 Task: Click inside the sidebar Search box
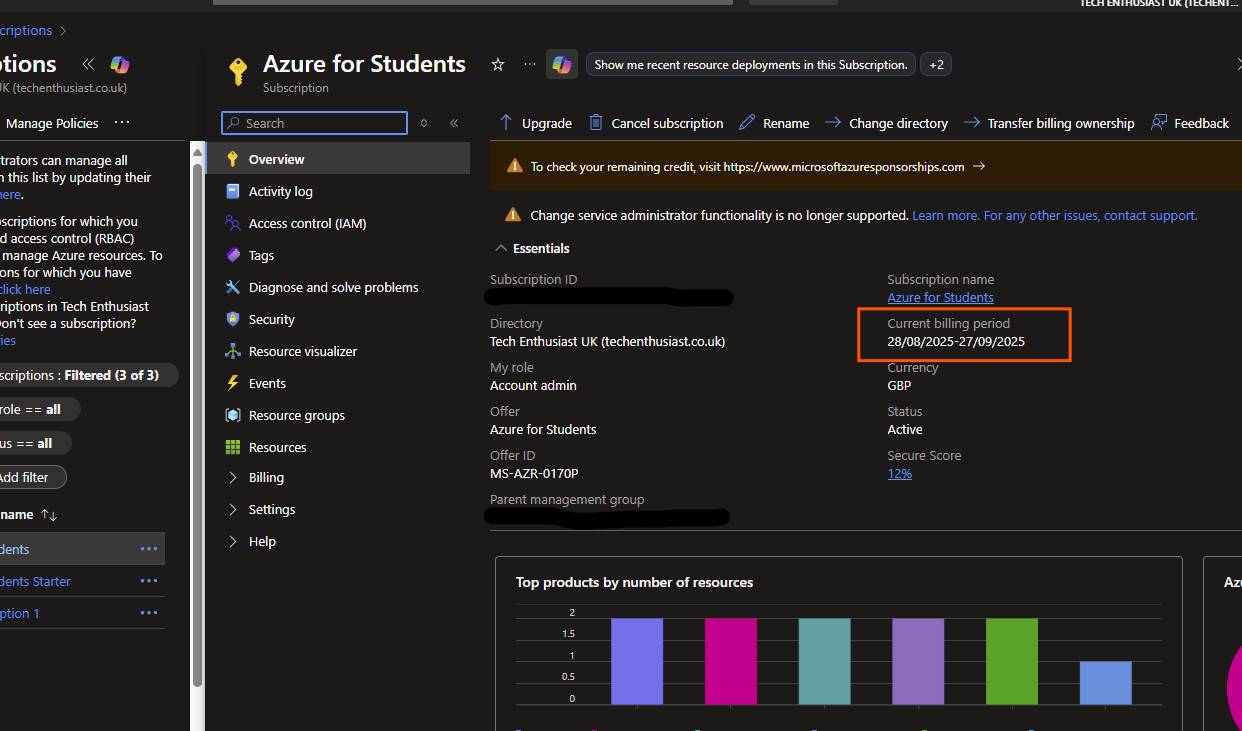[x=313, y=123]
